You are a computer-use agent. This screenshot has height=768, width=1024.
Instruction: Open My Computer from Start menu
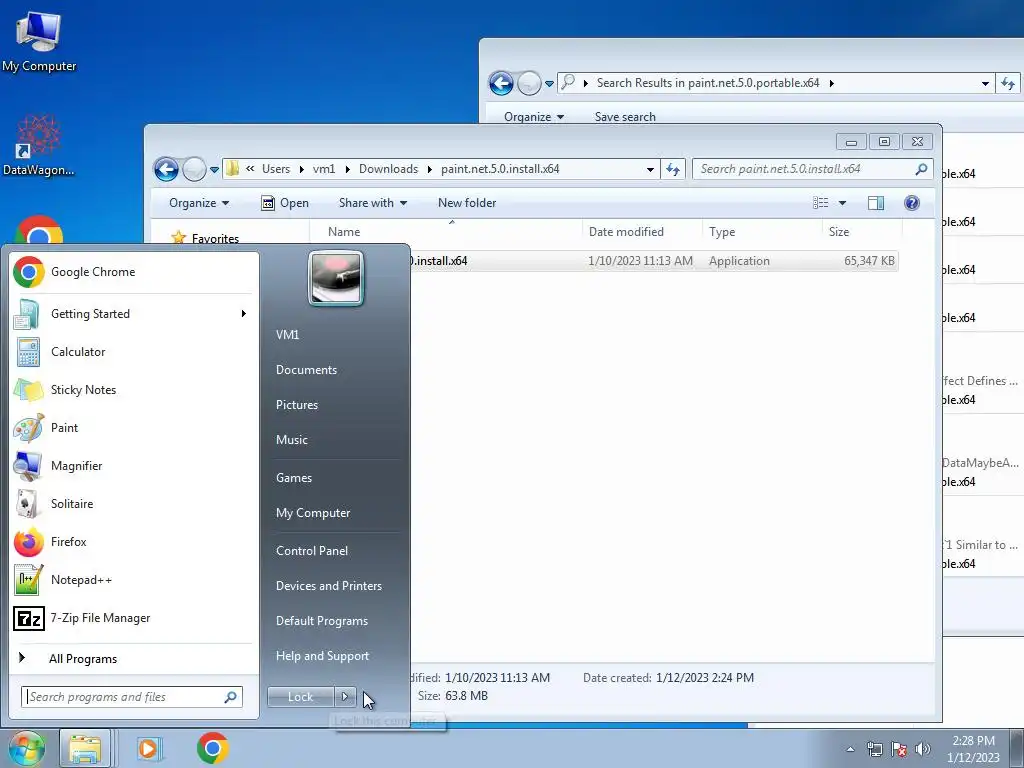[x=313, y=513]
